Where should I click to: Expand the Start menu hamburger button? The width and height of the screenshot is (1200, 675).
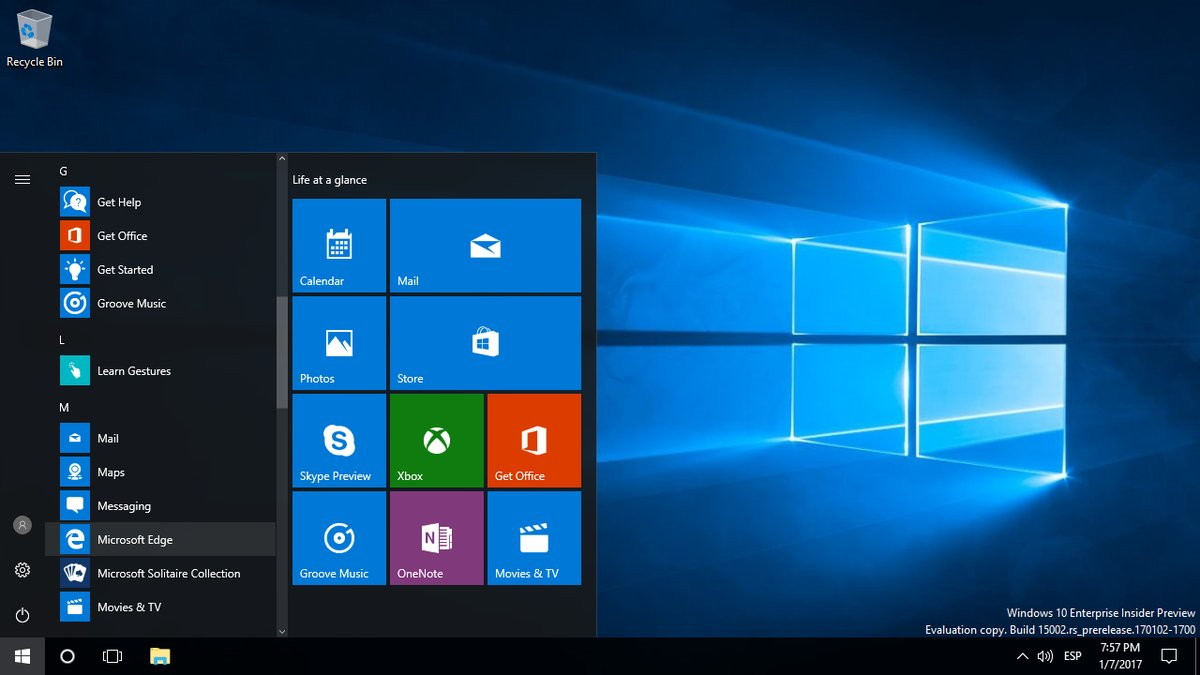(22, 179)
